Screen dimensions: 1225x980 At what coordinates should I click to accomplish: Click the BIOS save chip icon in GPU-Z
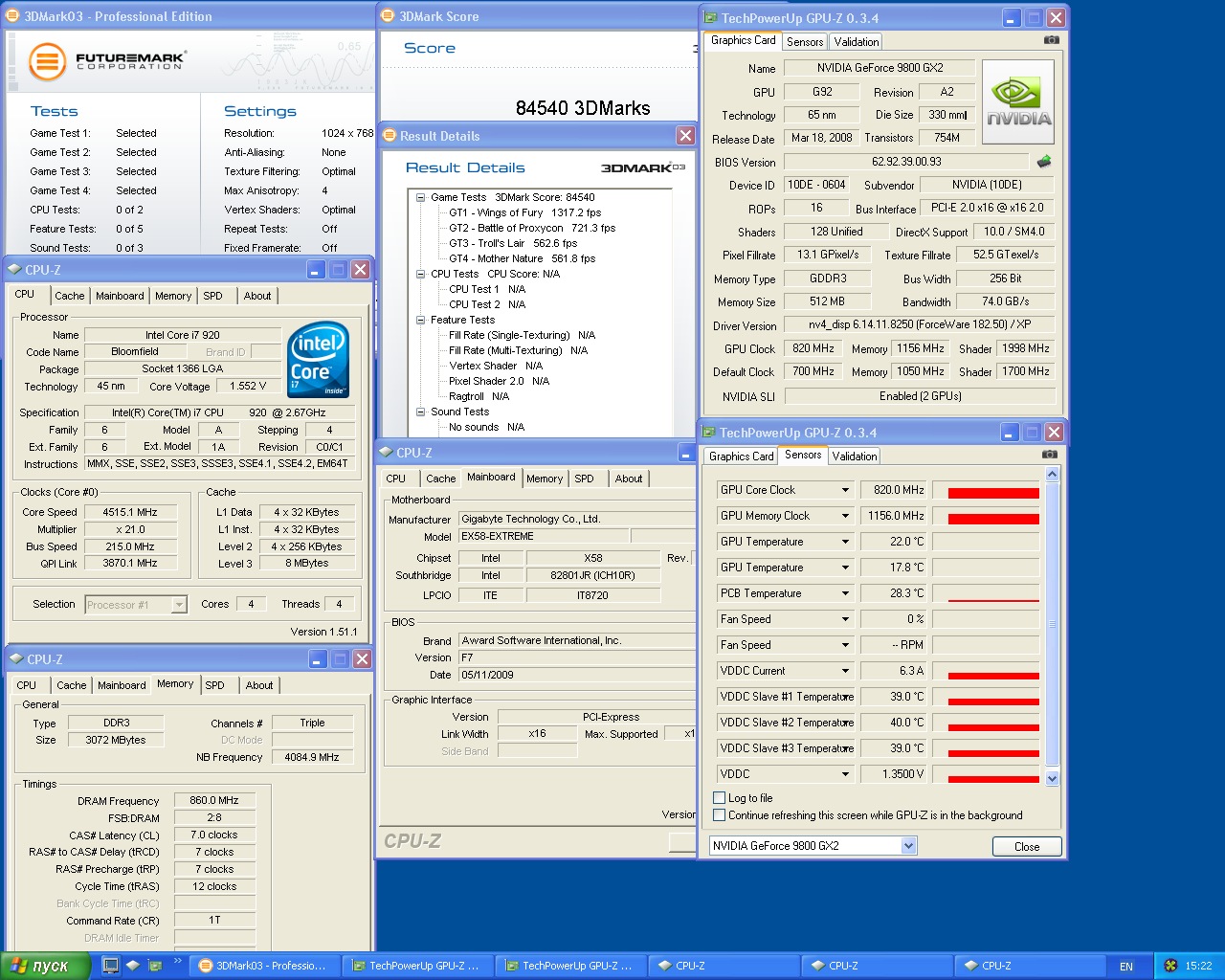coord(1044,162)
